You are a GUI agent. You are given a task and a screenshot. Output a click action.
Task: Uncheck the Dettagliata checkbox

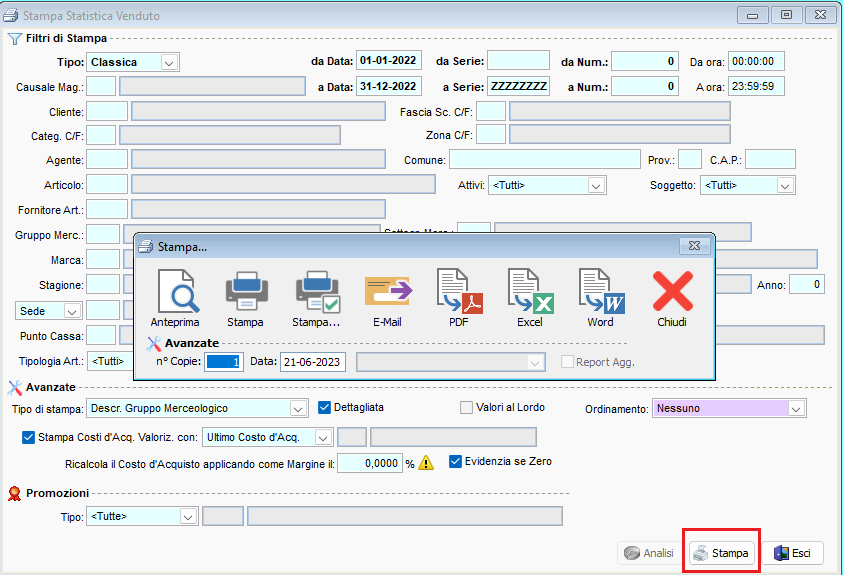coord(325,408)
